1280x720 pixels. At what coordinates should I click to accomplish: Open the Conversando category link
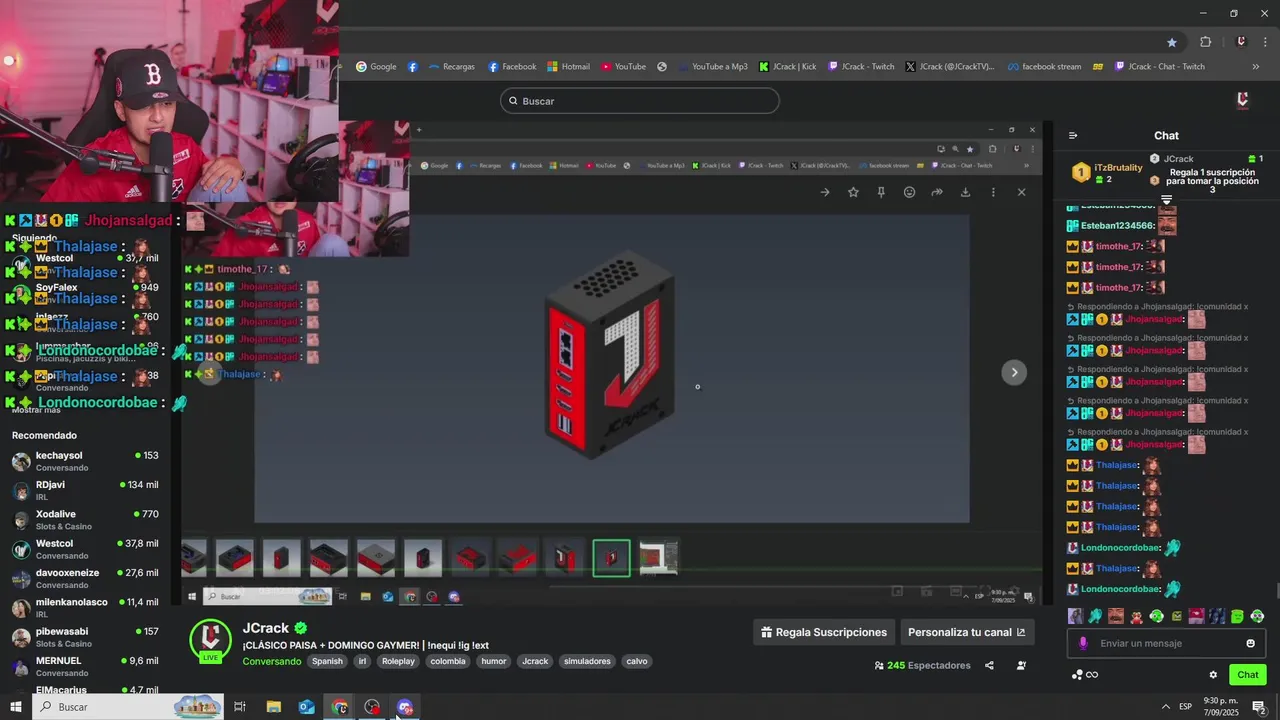[x=272, y=661]
